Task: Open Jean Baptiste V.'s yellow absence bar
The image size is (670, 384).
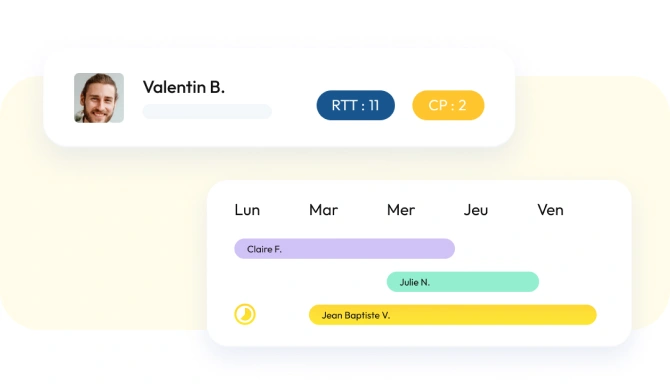Action: point(453,315)
